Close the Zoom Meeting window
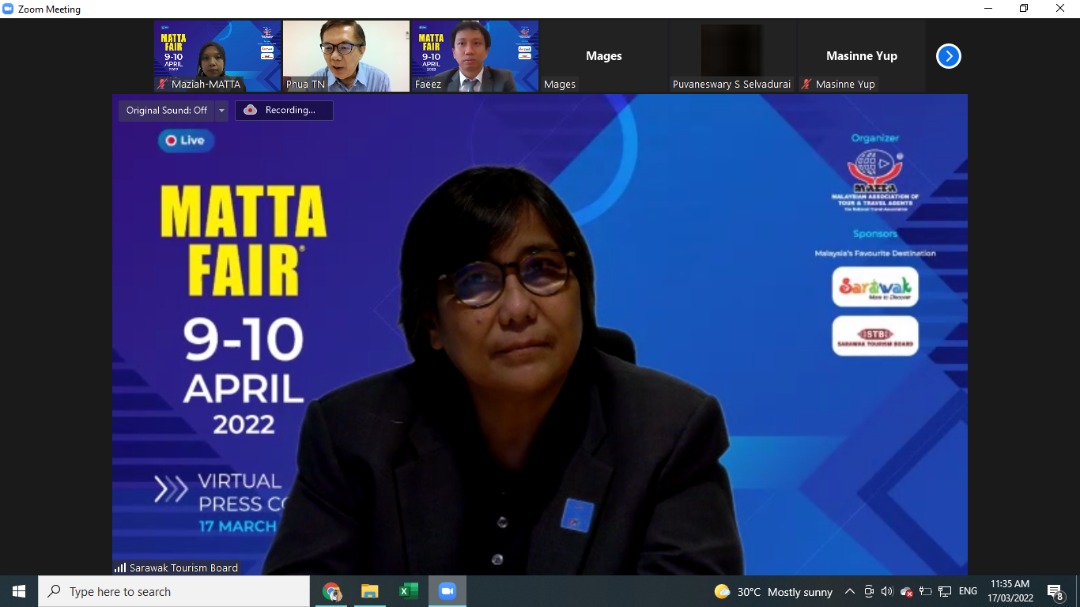Image resolution: width=1080 pixels, height=607 pixels. (x=1060, y=8)
